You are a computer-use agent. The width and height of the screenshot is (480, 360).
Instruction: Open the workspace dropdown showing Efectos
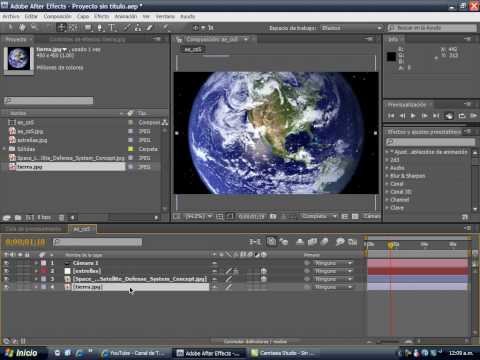coord(351,28)
